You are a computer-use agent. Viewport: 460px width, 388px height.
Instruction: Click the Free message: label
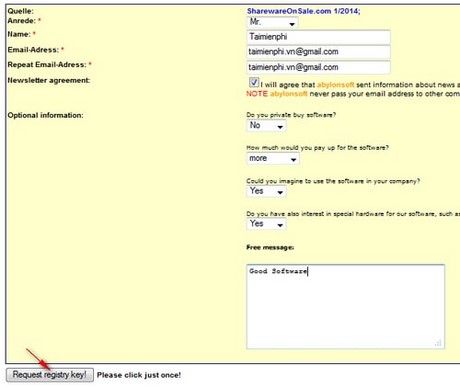pos(270,247)
